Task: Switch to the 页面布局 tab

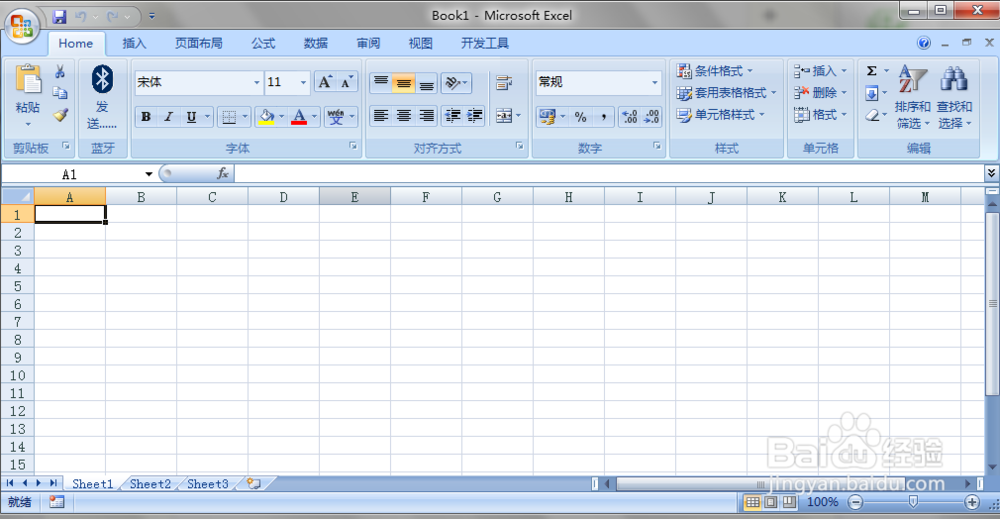Action: pyautogui.click(x=198, y=43)
